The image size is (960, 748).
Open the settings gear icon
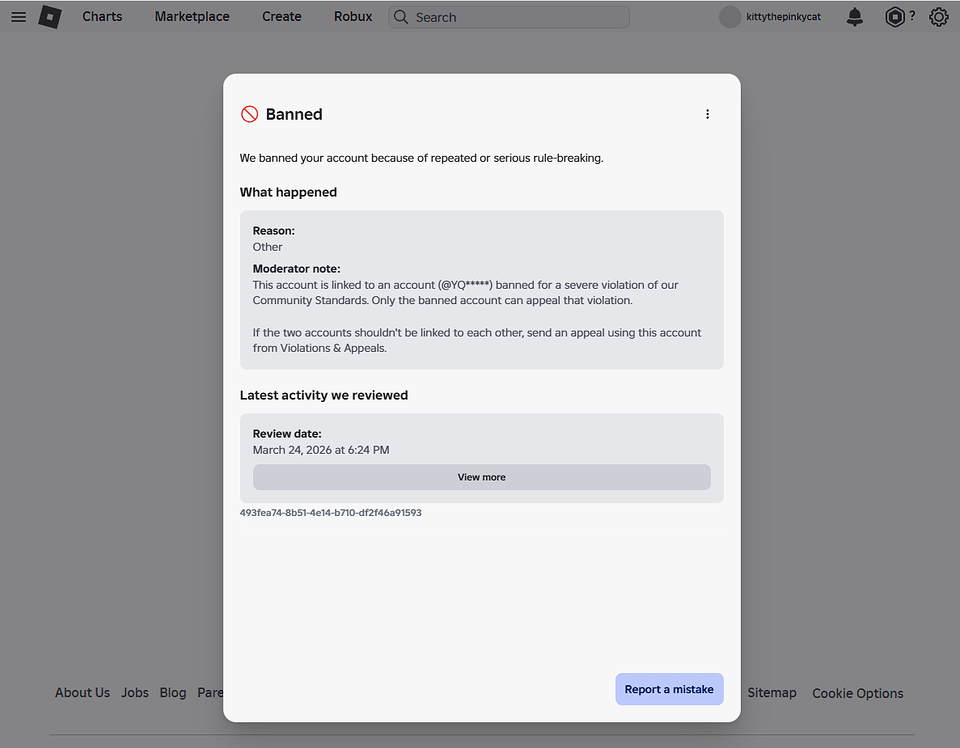pos(939,17)
